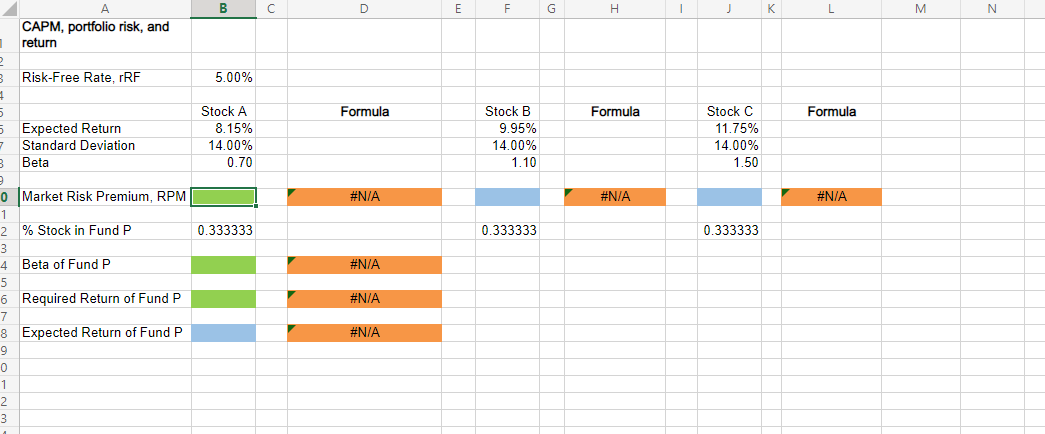Select Stock B weight 0.333333

507,231
